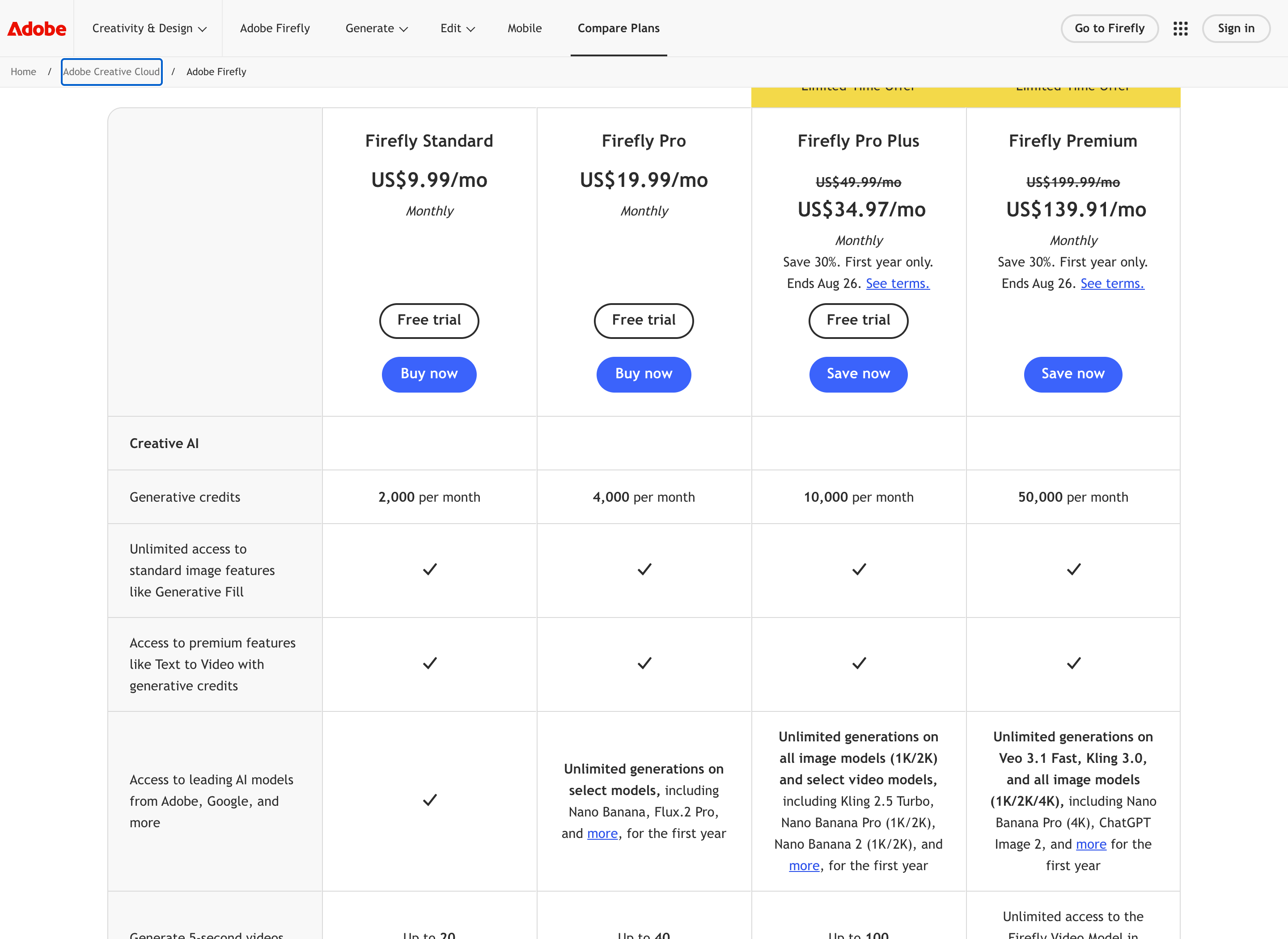Click Standard checkmark for leading AI models row

click(430, 800)
